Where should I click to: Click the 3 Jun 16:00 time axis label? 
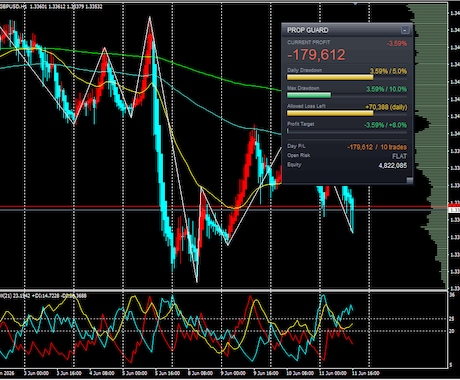[69, 373]
